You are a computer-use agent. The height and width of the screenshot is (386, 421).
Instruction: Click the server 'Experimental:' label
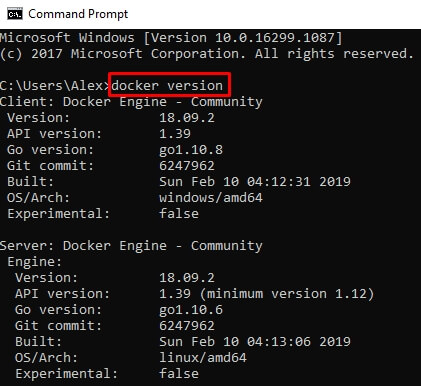66,374
